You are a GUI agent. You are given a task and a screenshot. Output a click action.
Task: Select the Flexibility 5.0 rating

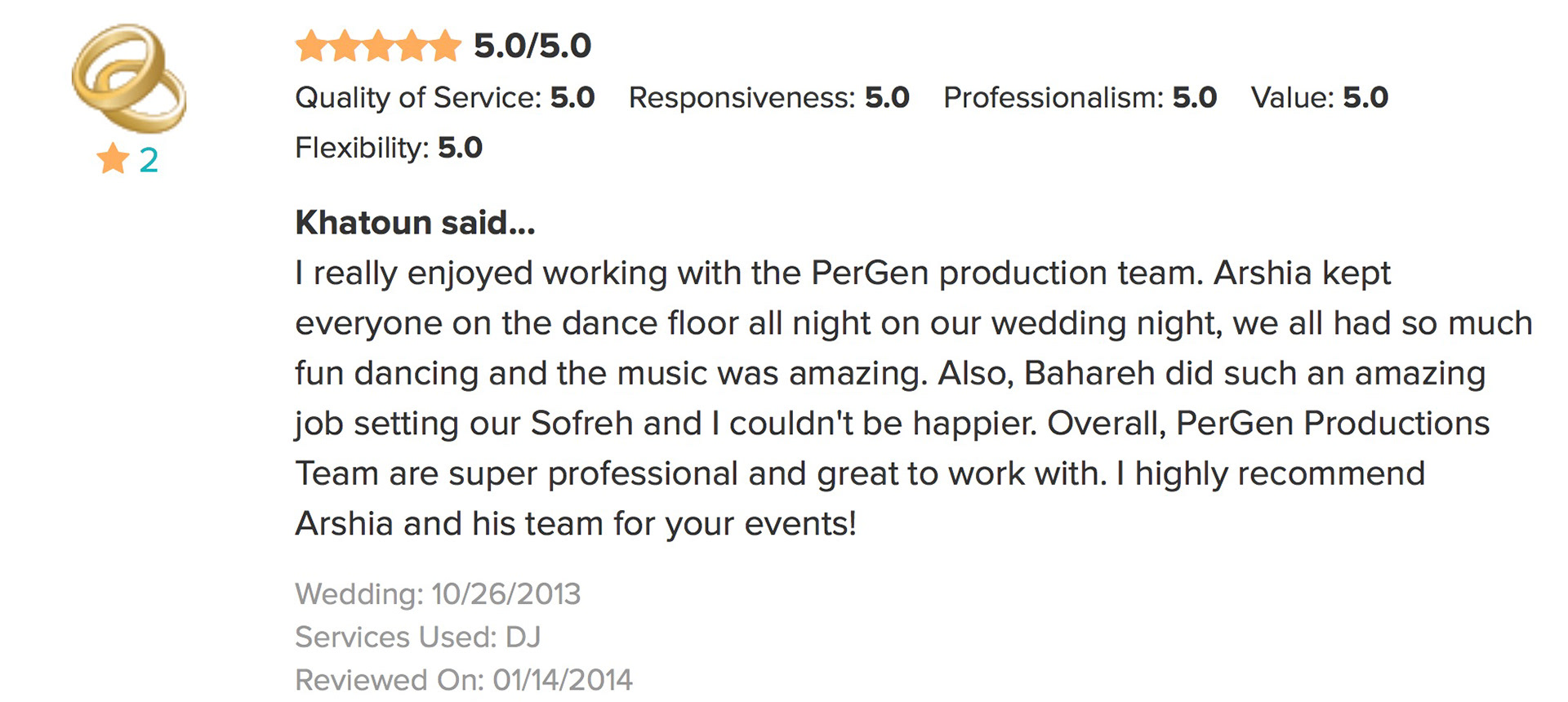[x=389, y=148]
